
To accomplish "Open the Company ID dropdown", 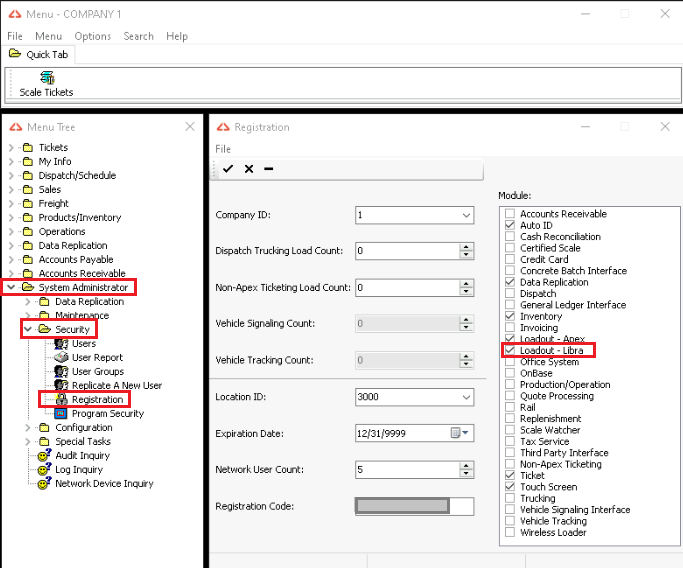I will 466,215.
